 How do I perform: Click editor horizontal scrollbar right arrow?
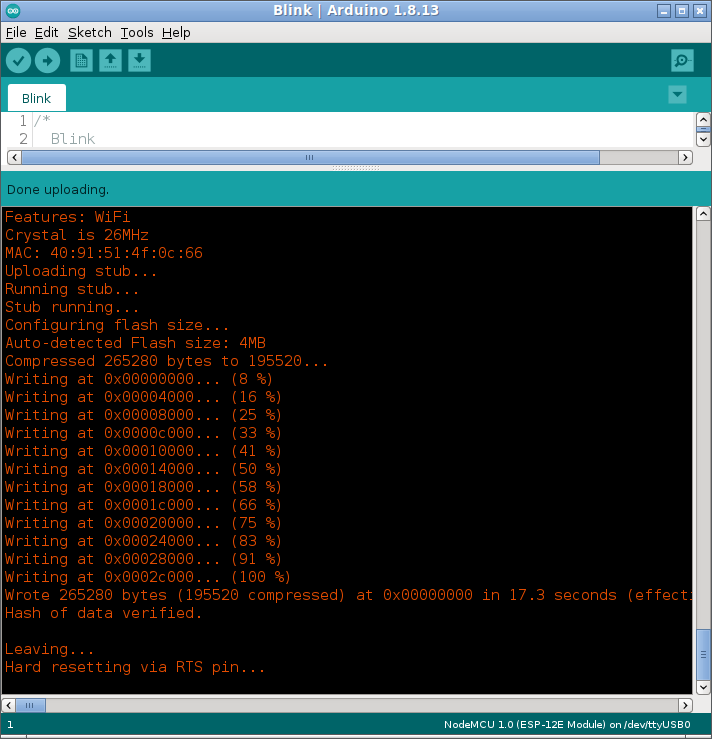click(685, 157)
